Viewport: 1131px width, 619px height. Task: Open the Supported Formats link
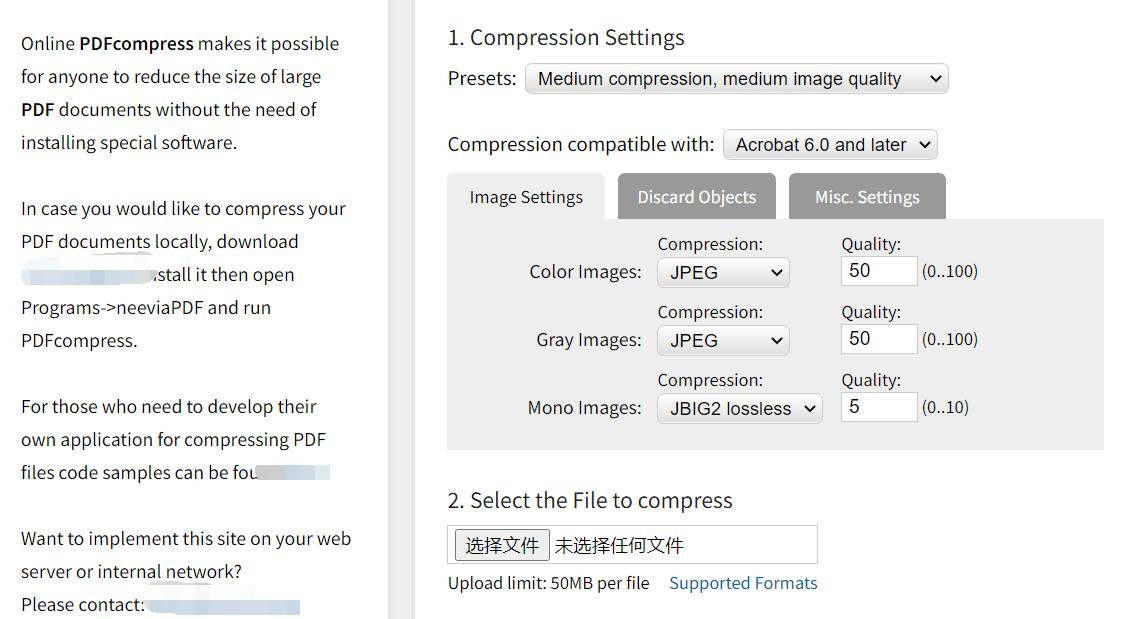pyautogui.click(x=743, y=583)
